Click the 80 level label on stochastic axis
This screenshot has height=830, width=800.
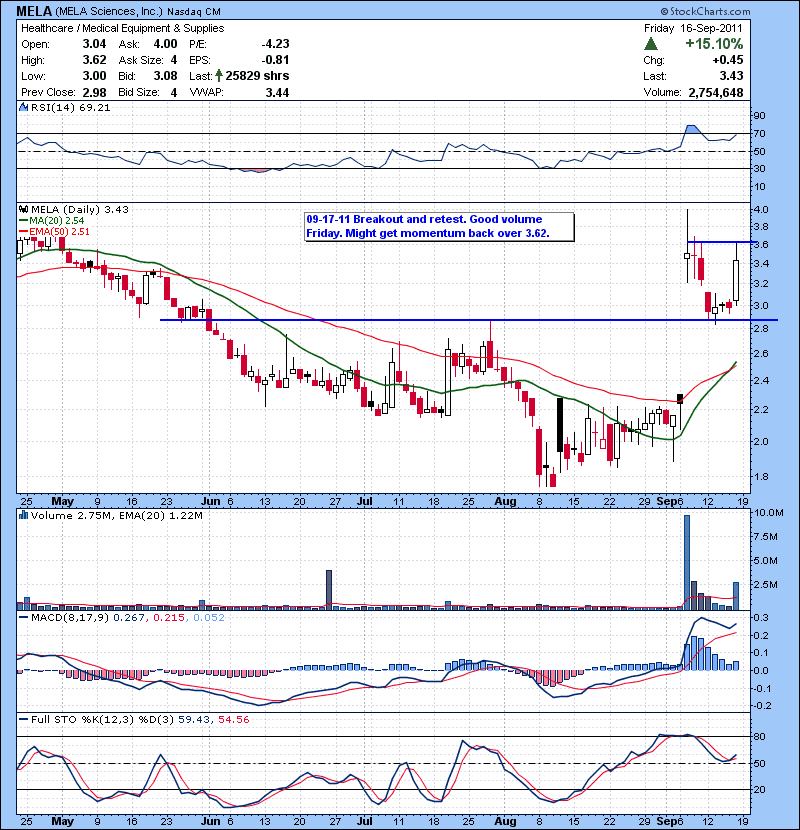[x=759, y=736]
